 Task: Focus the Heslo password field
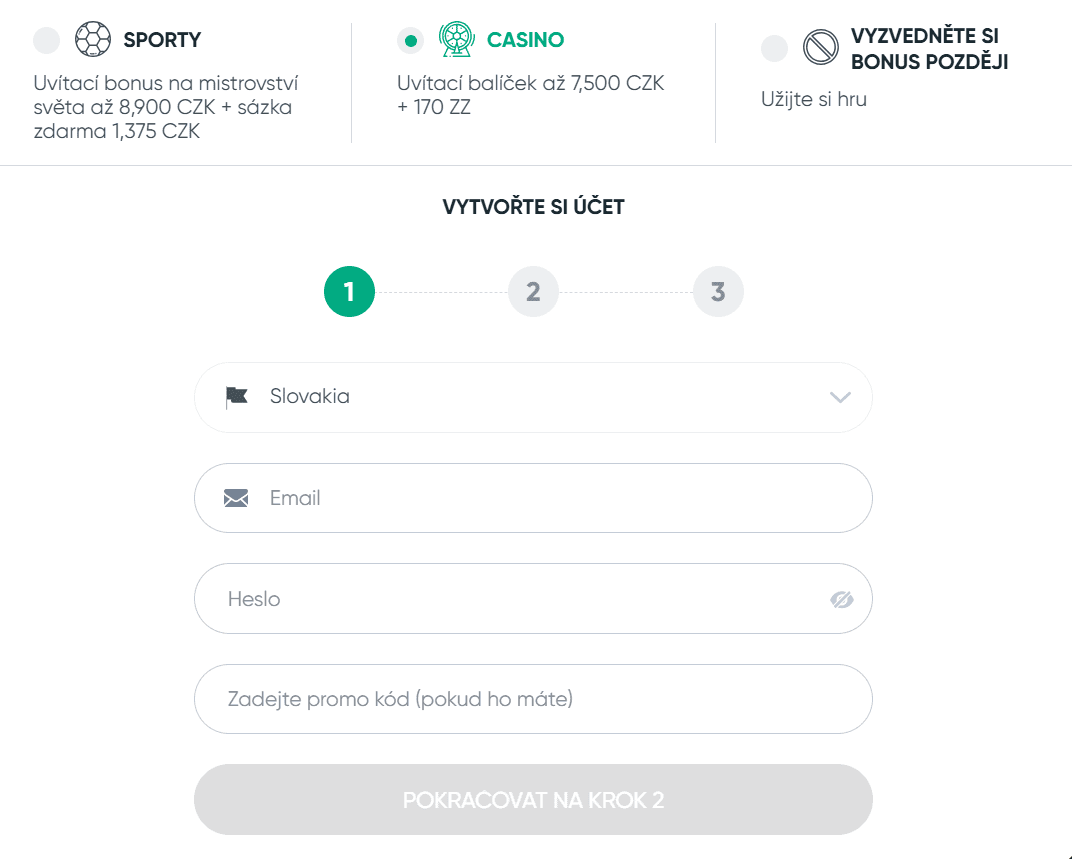(533, 598)
